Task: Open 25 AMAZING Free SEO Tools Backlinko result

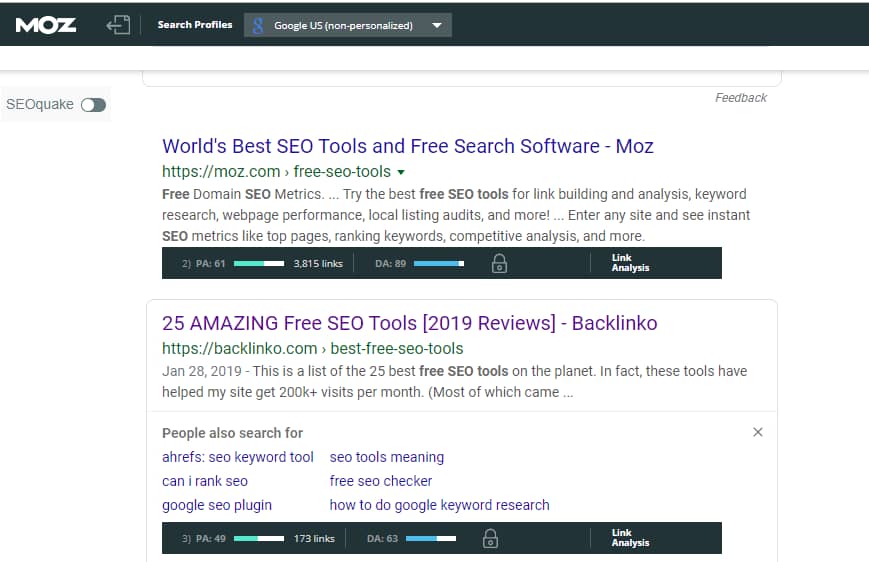Action: [410, 323]
